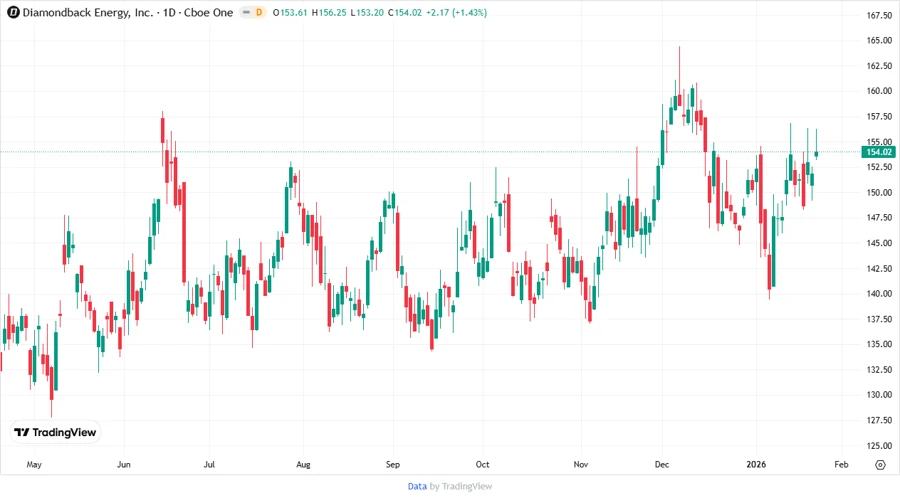Click the Nov label on time axis
900x498 pixels.
[581, 465]
